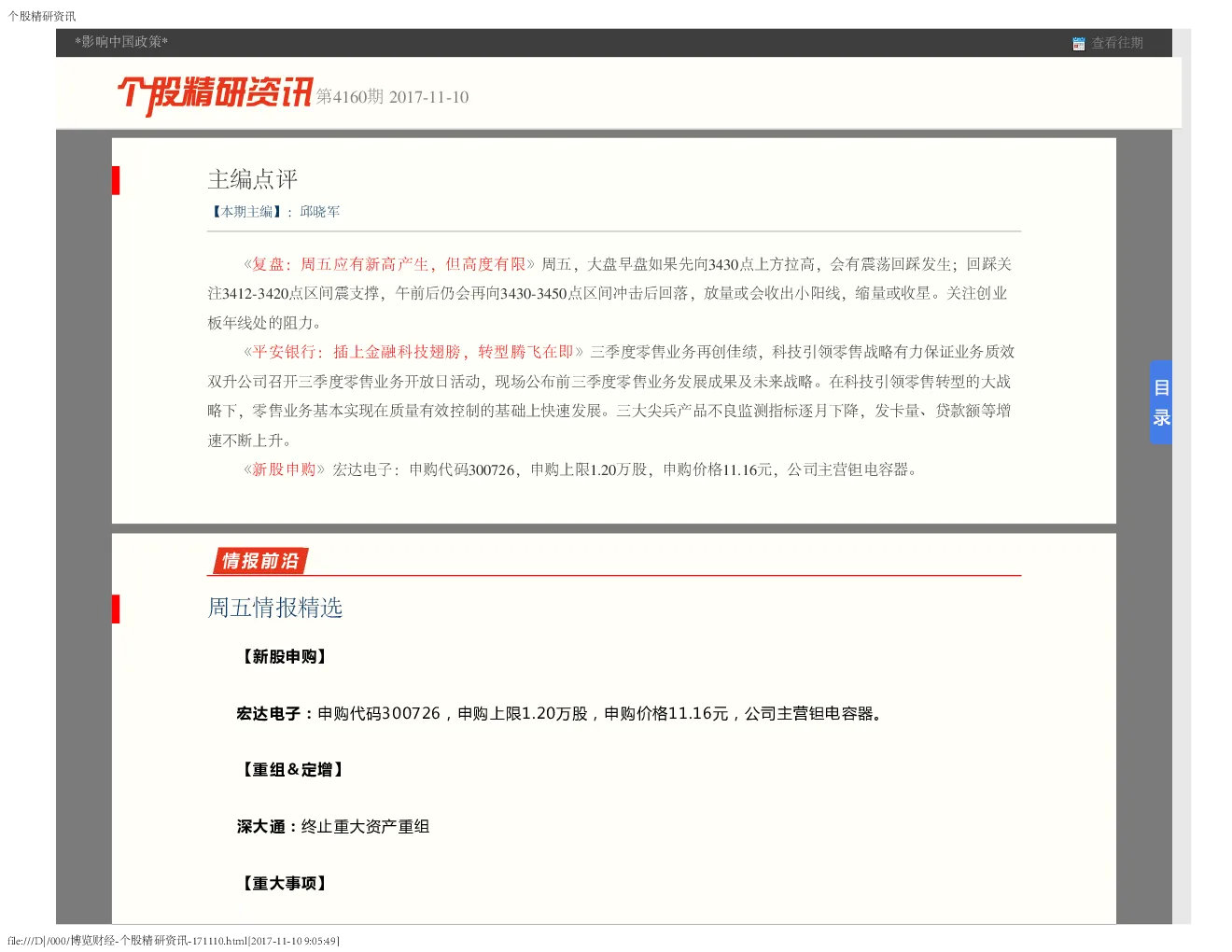This screenshot has width=1232, height=952.
Task: Click the 主编点评 section heading
Action: click(x=252, y=179)
